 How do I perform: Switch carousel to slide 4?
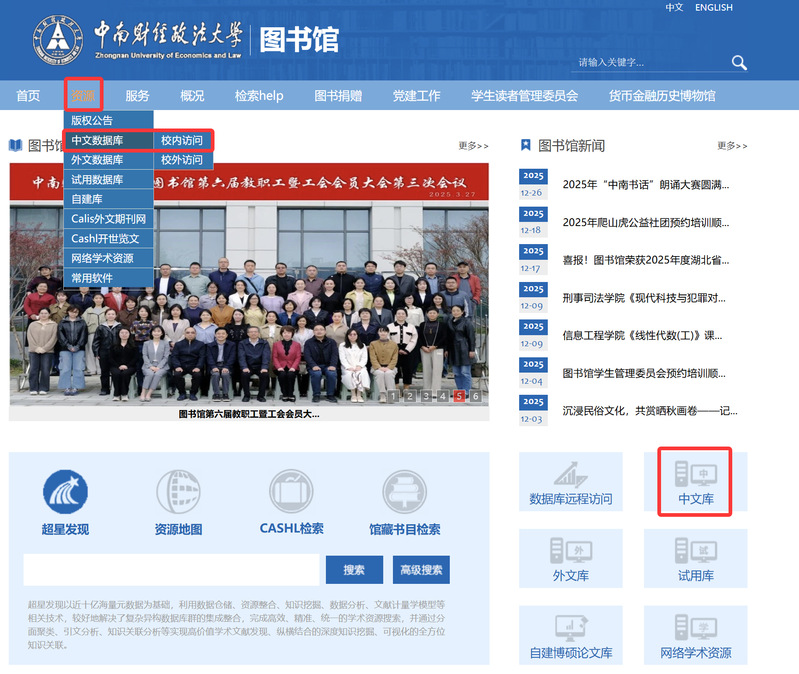443,396
